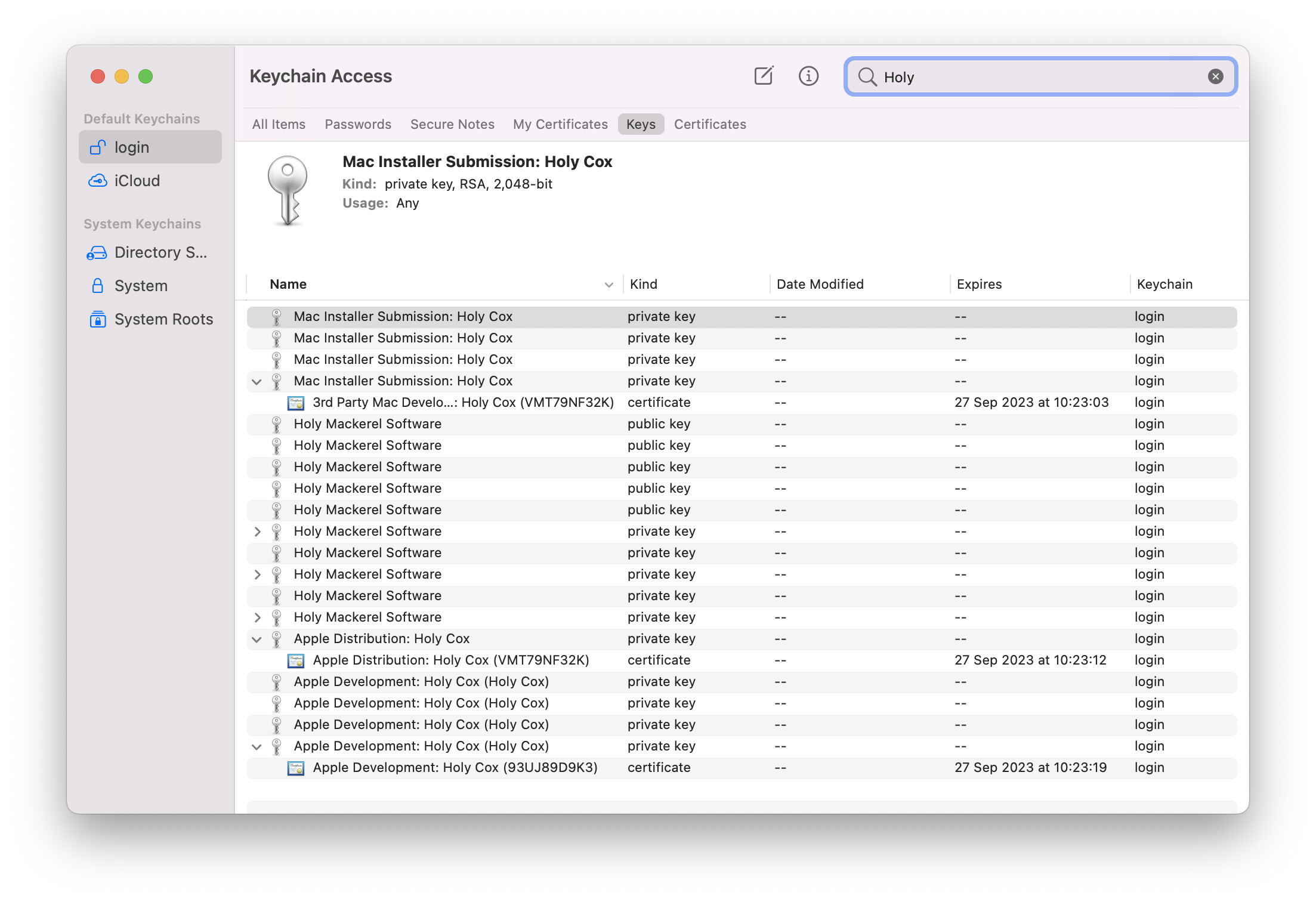1316x902 pixels.
Task: Click expiry 27 Sep 2023 at 10:23:03
Action: pos(1031,403)
